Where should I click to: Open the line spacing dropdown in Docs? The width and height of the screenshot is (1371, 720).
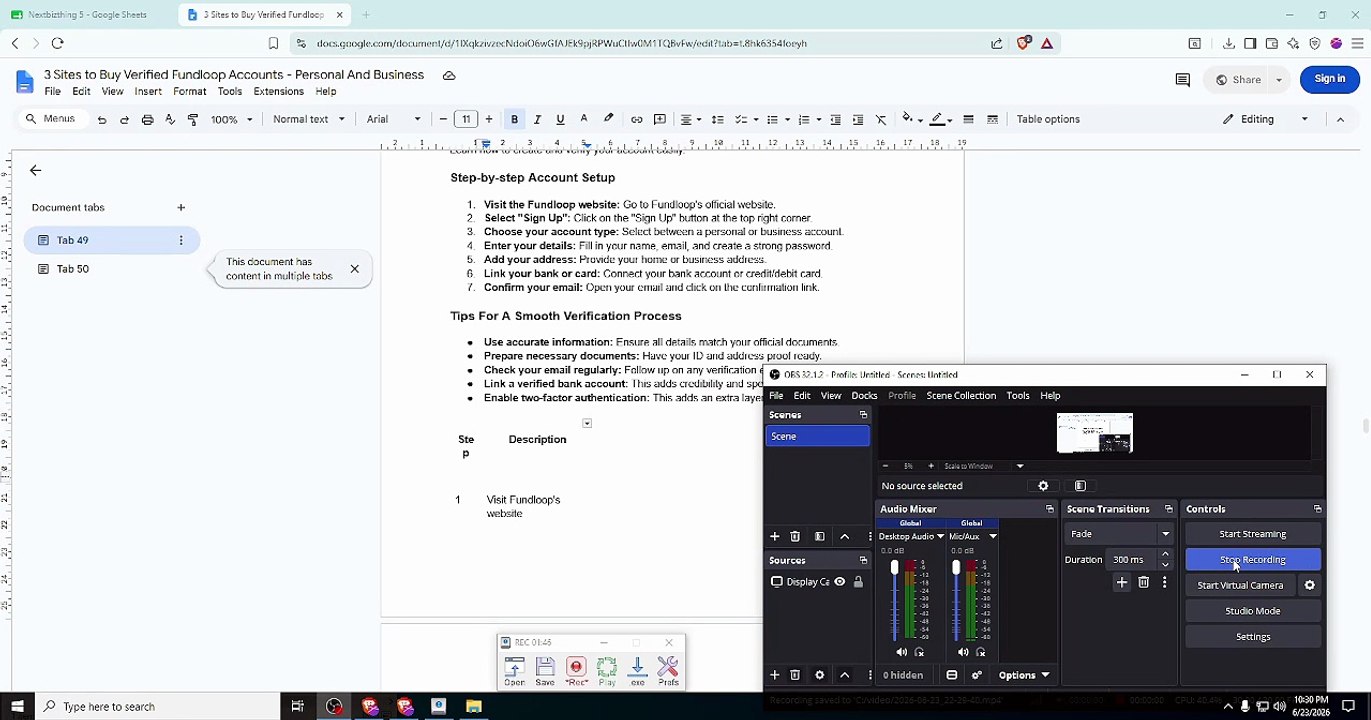(717, 119)
